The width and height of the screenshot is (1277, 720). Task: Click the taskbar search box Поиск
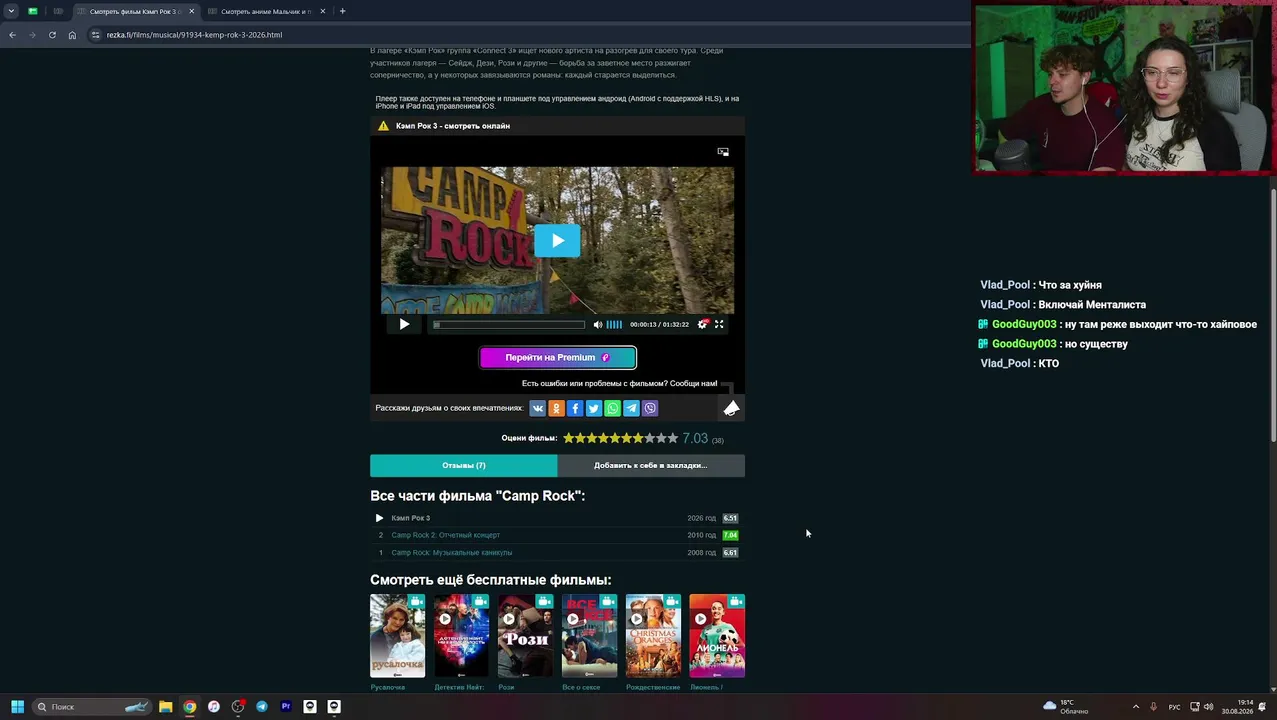point(93,706)
